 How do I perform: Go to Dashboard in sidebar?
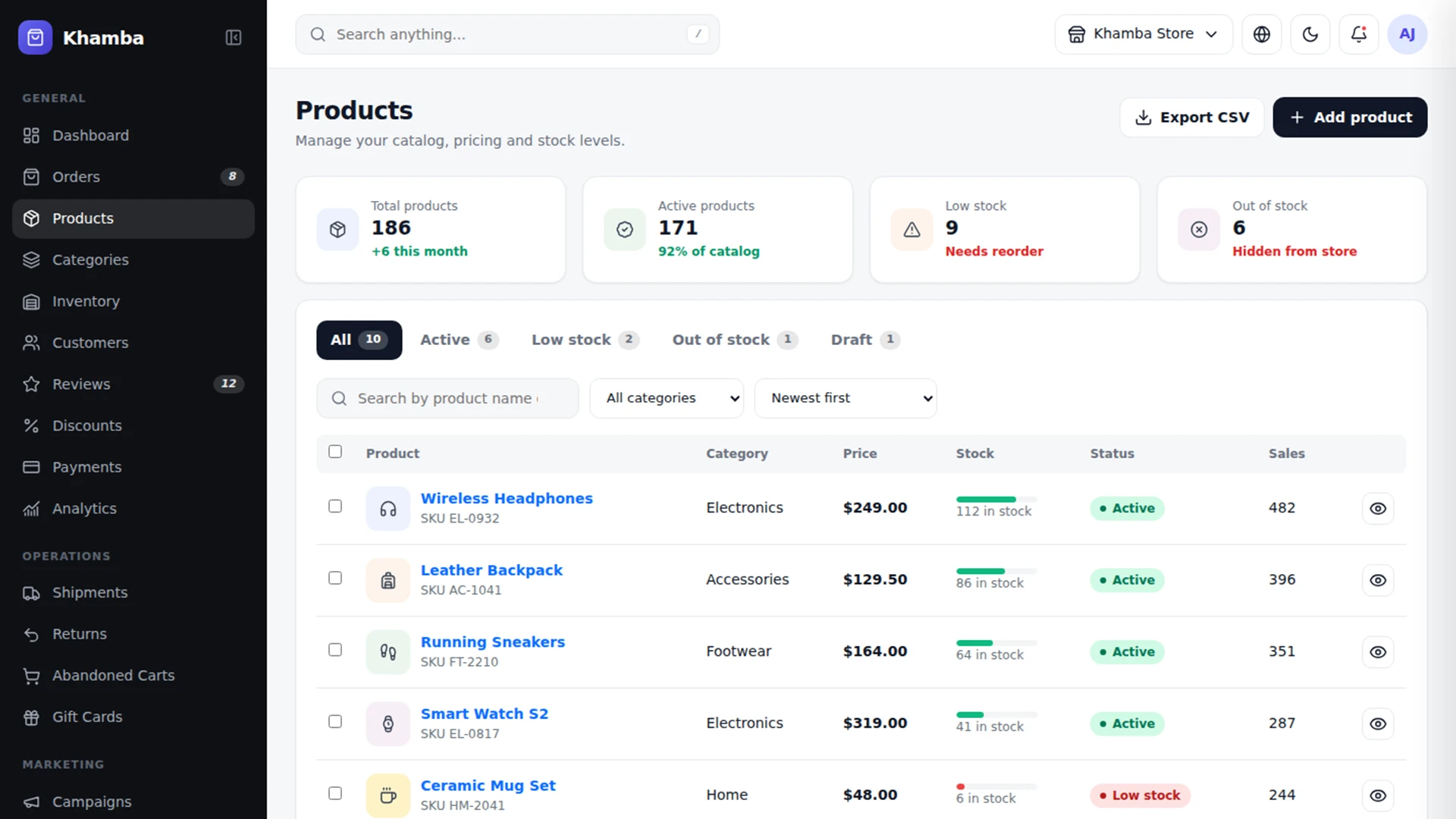click(133, 136)
